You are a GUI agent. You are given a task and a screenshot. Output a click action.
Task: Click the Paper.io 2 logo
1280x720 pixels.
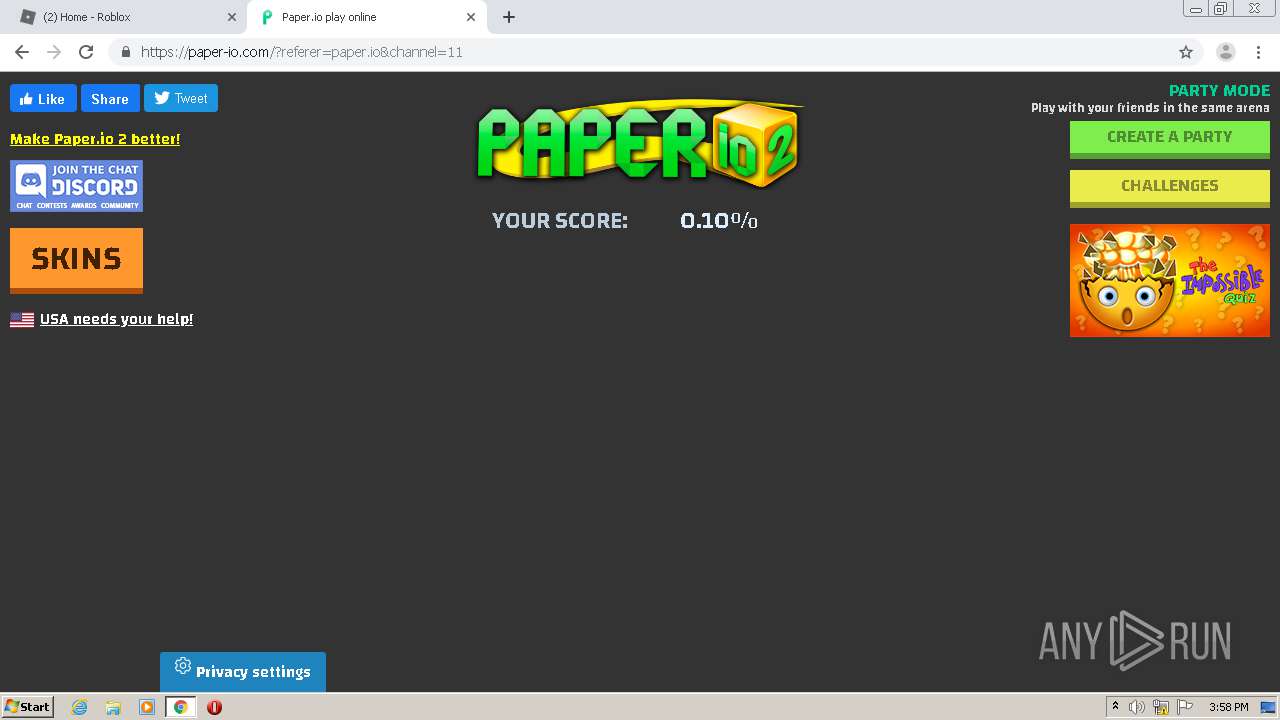[638, 142]
